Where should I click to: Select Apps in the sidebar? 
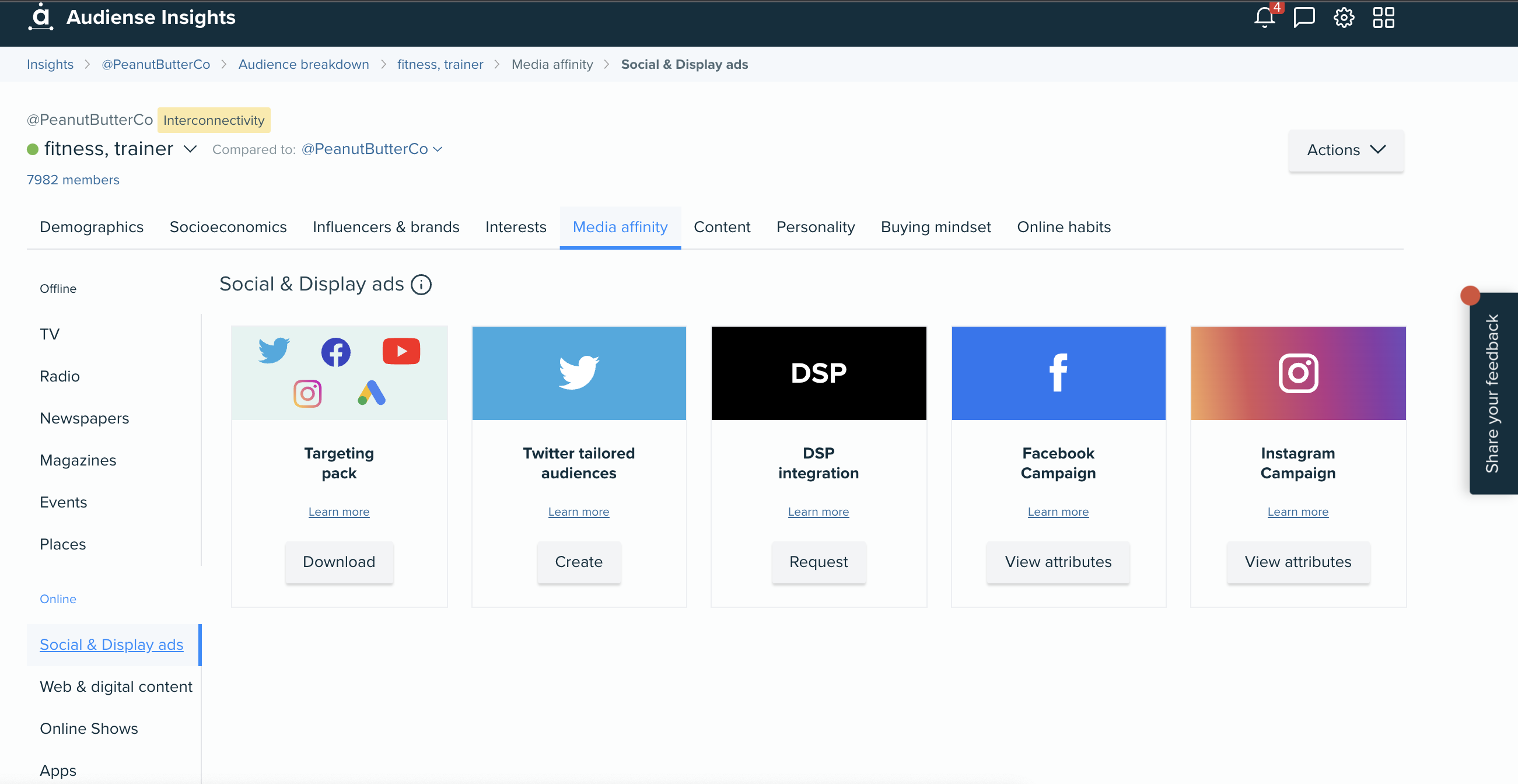[58, 771]
